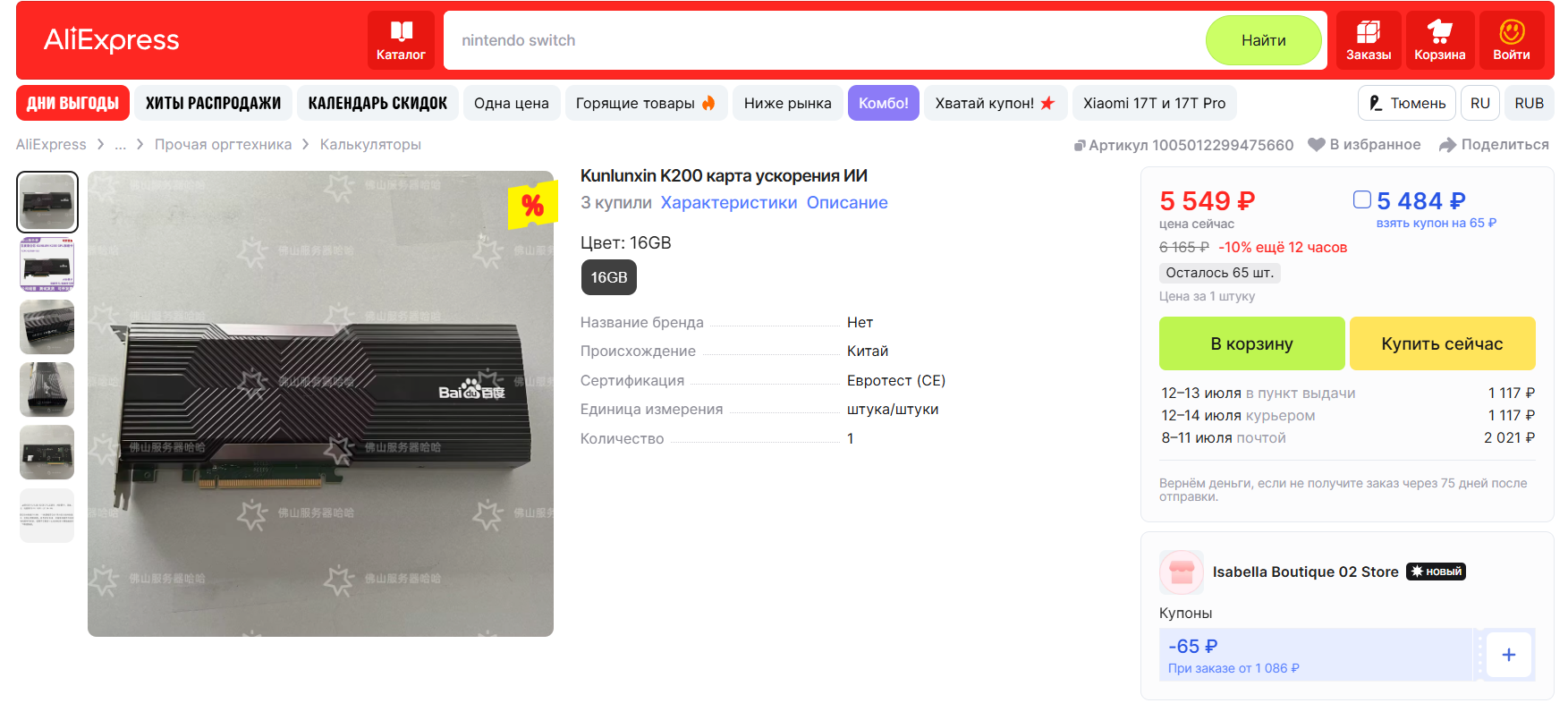Open the RUB currency selector
Viewport: 1568px width, 703px height.
point(1530,103)
